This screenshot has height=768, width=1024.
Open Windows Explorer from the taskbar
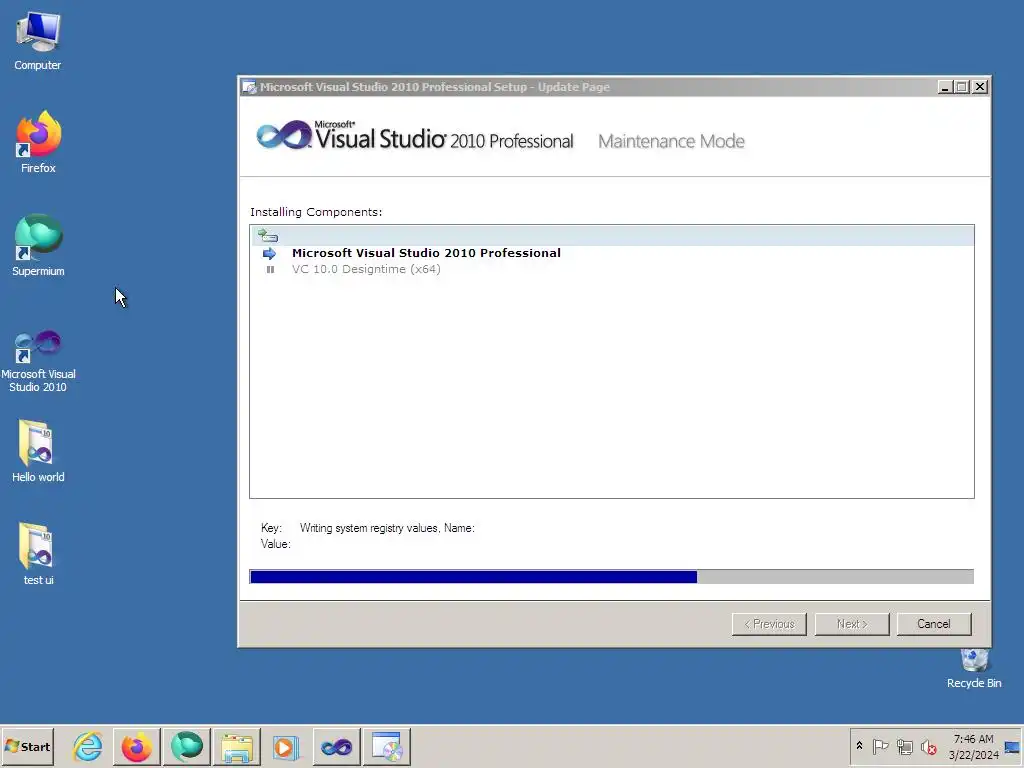point(236,746)
